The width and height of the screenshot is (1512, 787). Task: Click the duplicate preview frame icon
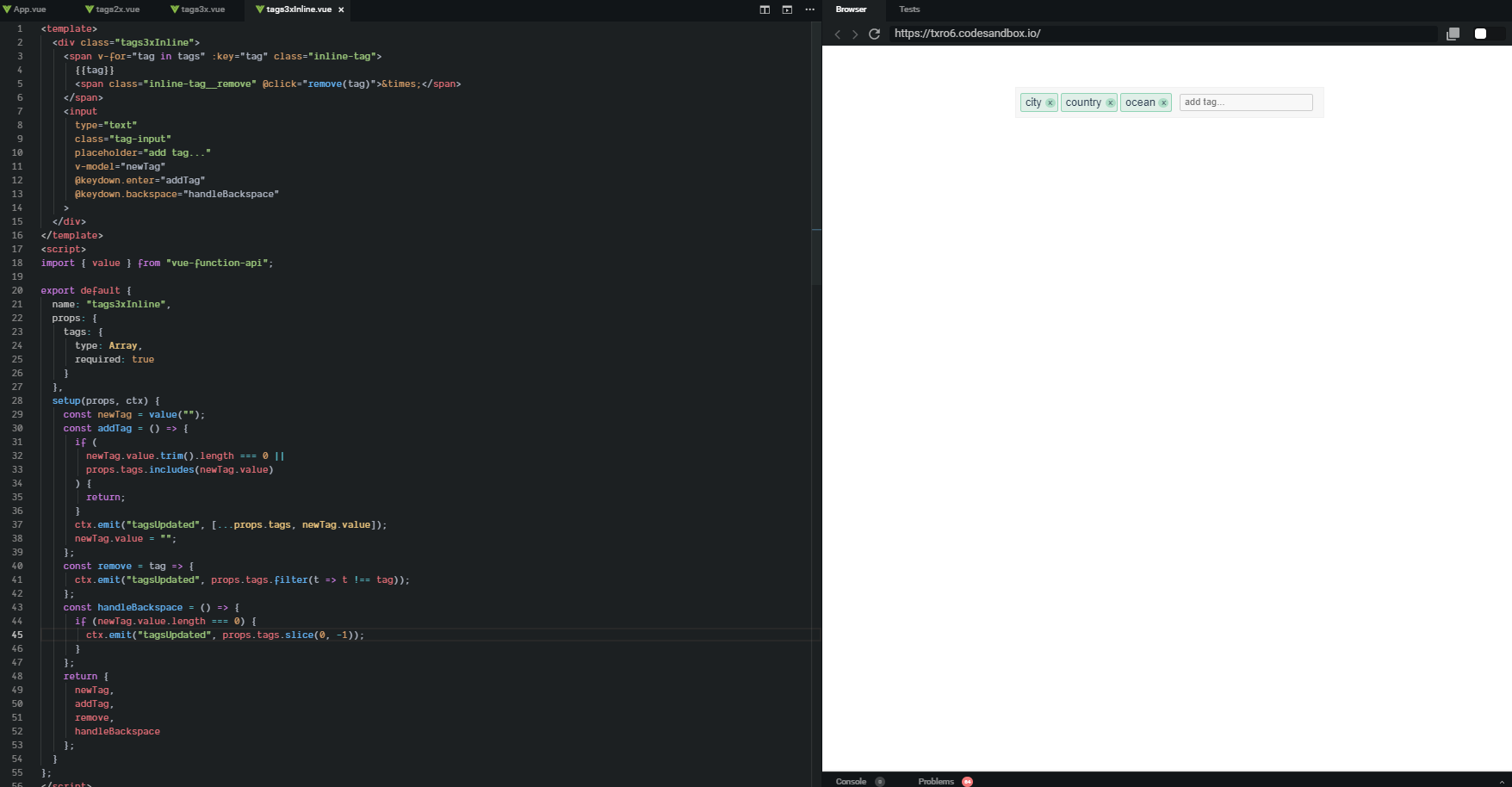click(1453, 33)
